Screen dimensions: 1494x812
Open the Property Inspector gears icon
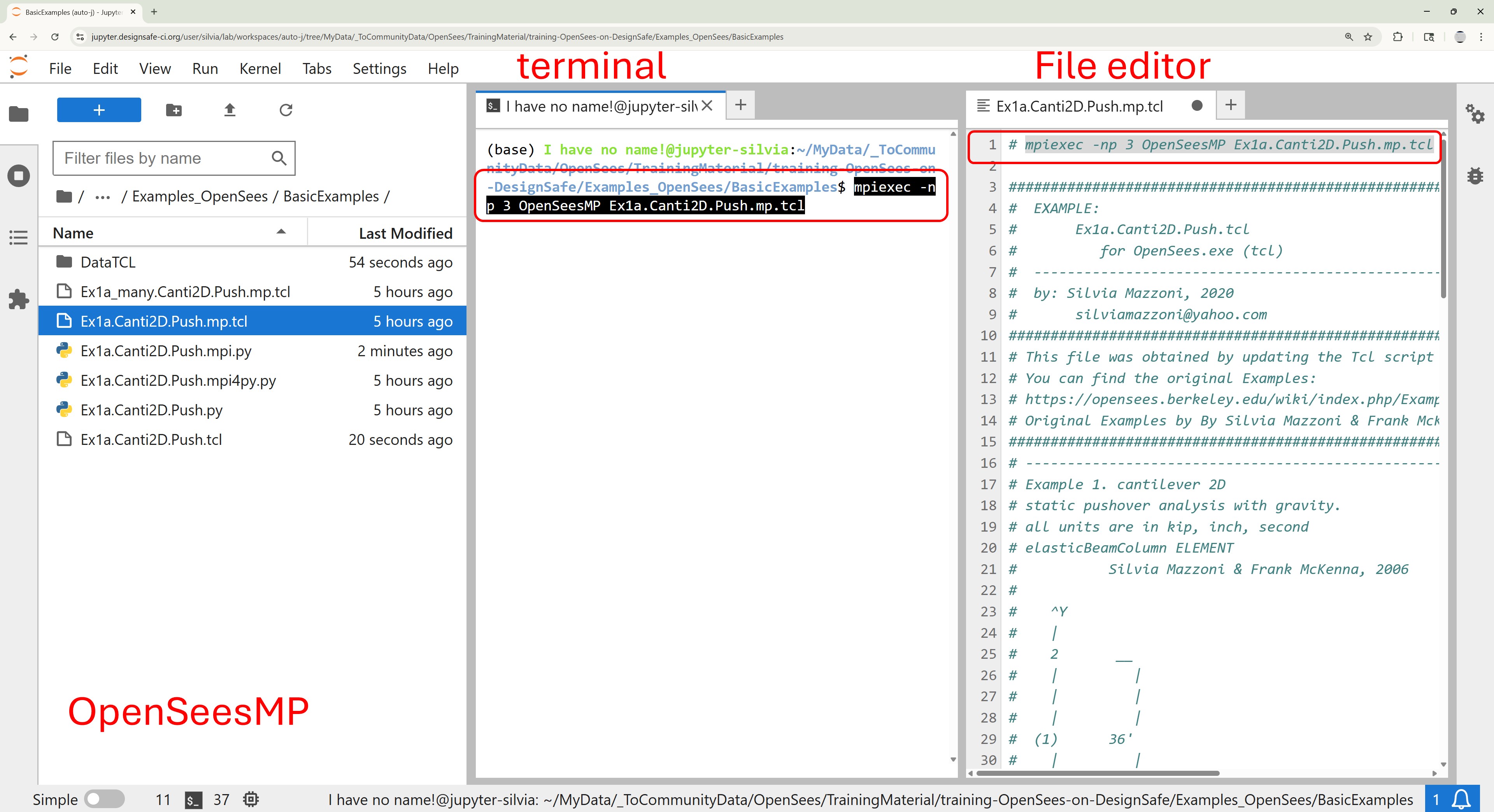click(x=1475, y=114)
